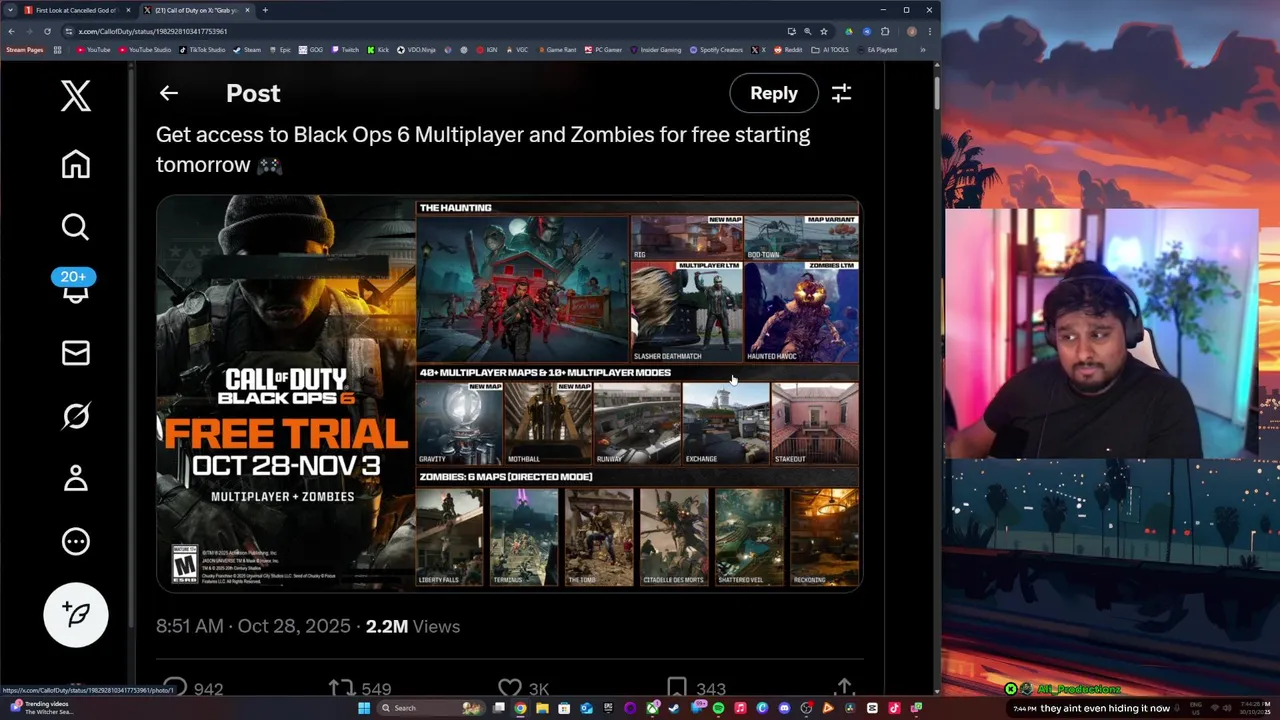Image resolution: width=1280 pixels, height=720 pixels.
Task: Open Grok icon in sidebar
Action: pos(76,416)
